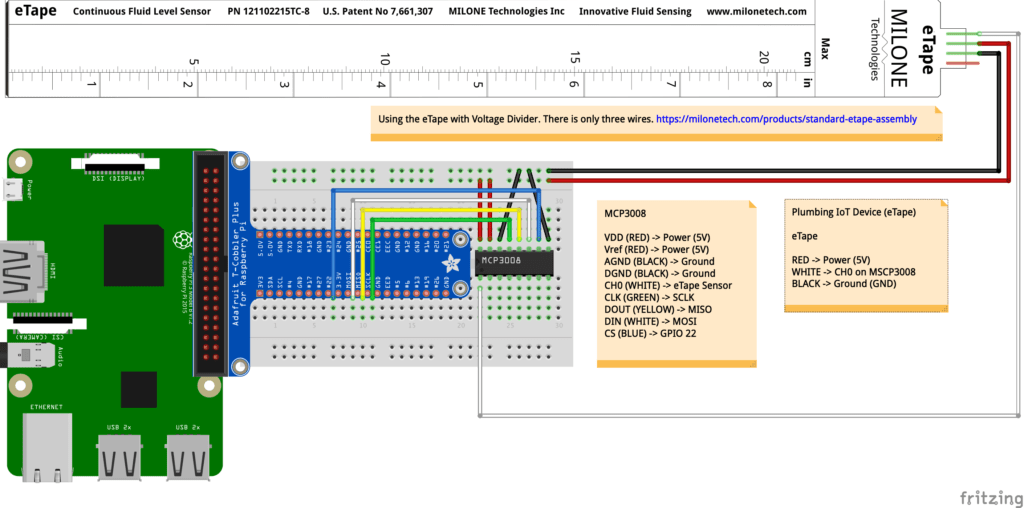Select the Audio jack on the Pi

29,357
